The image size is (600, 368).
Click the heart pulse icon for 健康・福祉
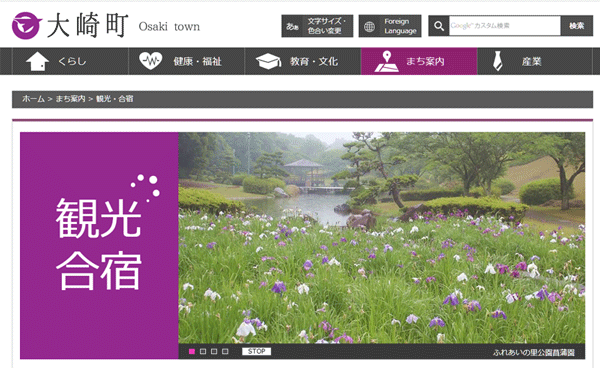[151, 61]
